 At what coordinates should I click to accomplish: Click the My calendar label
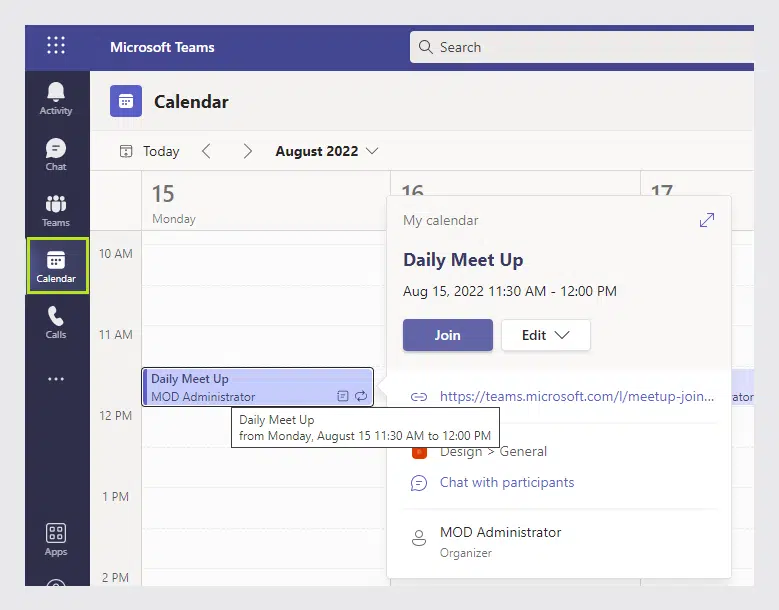coord(441,221)
